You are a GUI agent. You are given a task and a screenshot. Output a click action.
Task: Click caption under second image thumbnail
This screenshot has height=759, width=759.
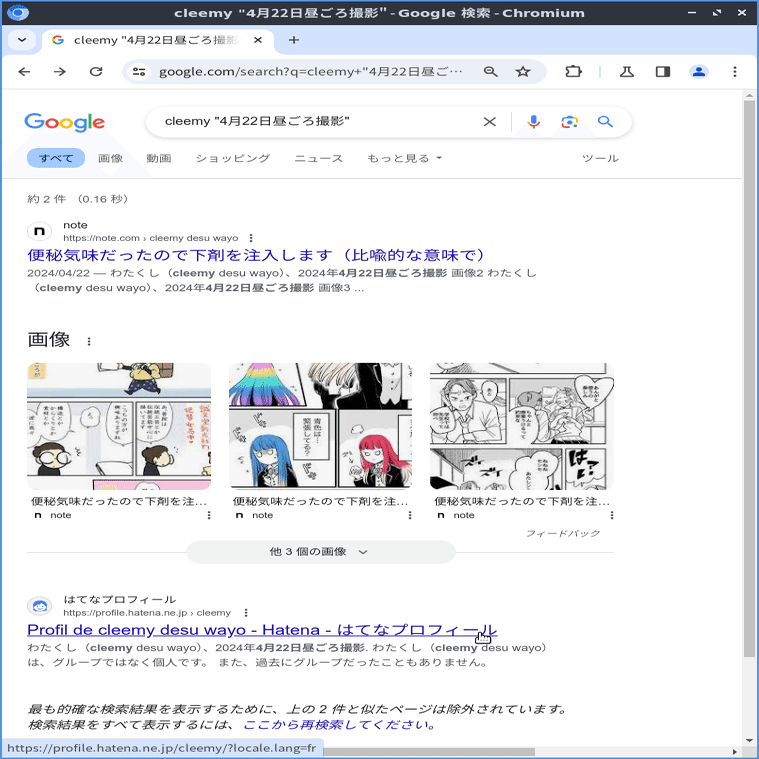pos(320,501)
